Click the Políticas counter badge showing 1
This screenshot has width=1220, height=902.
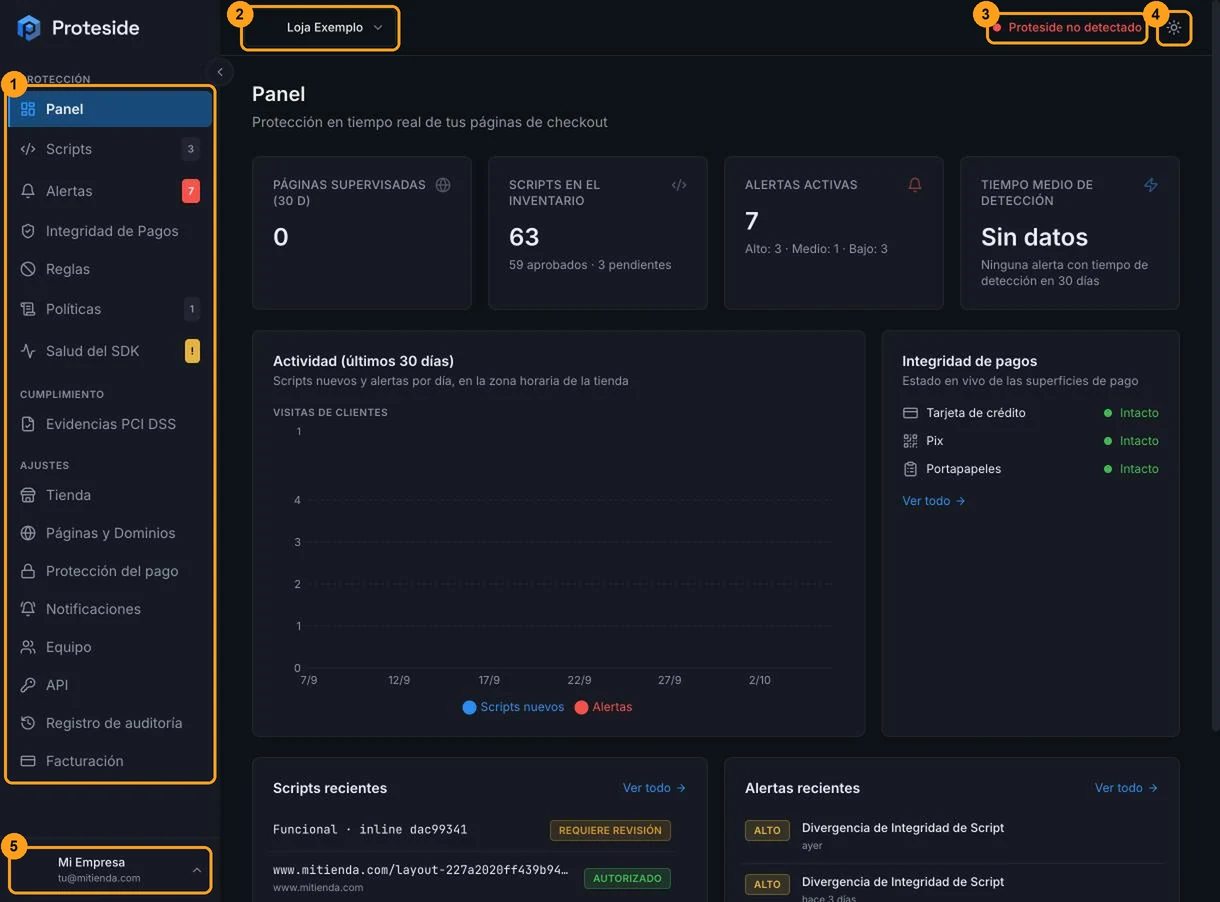click(192, 309)
